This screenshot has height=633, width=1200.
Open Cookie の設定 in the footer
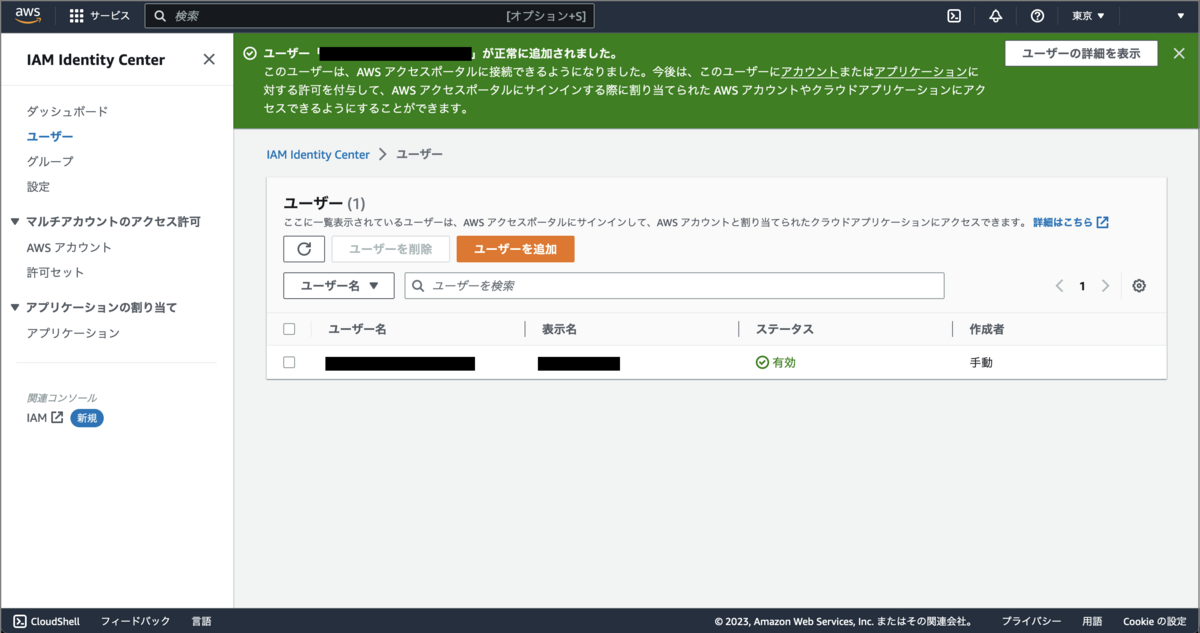1154,621
